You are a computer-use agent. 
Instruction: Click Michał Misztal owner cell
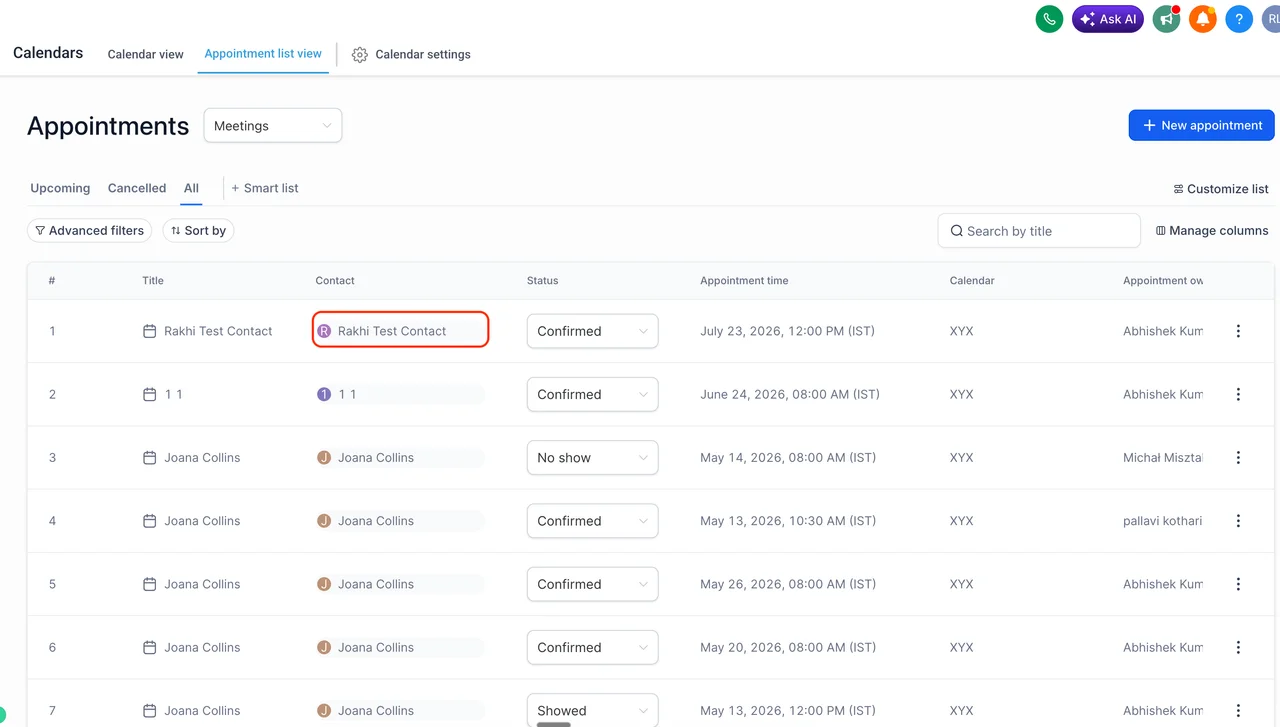click(x=1163, y=458)
